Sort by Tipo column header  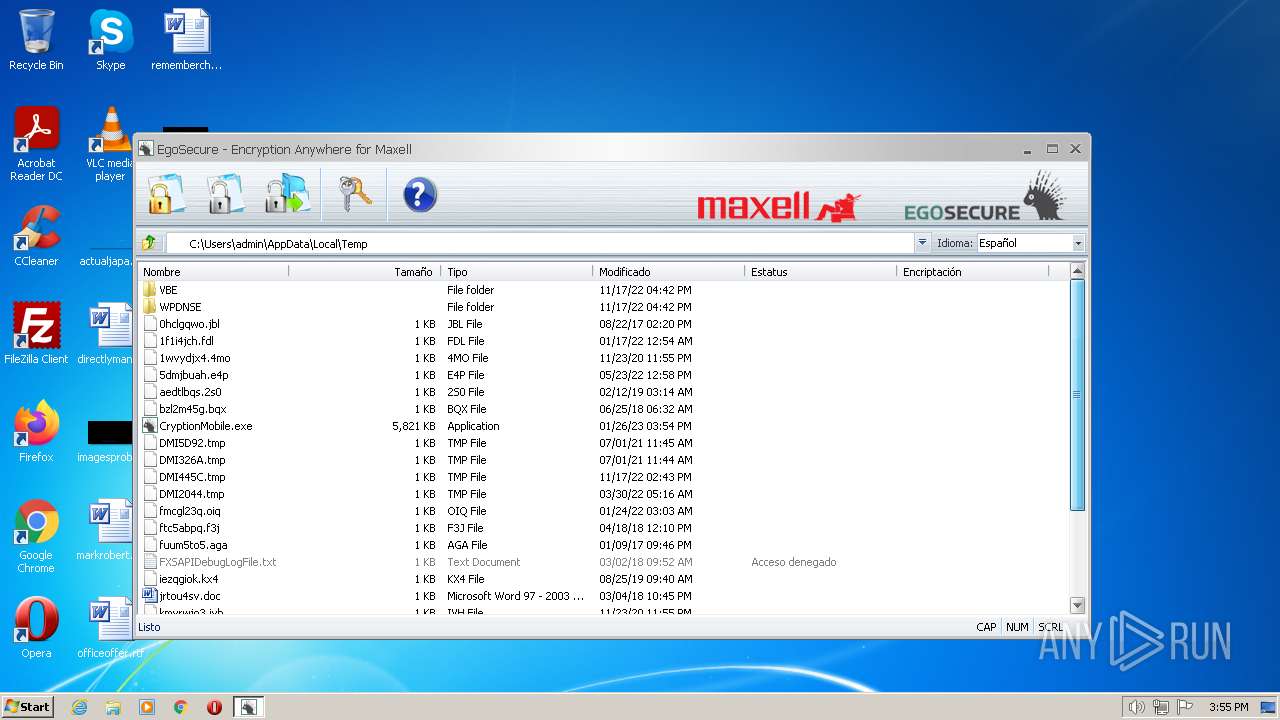(517, 272)
